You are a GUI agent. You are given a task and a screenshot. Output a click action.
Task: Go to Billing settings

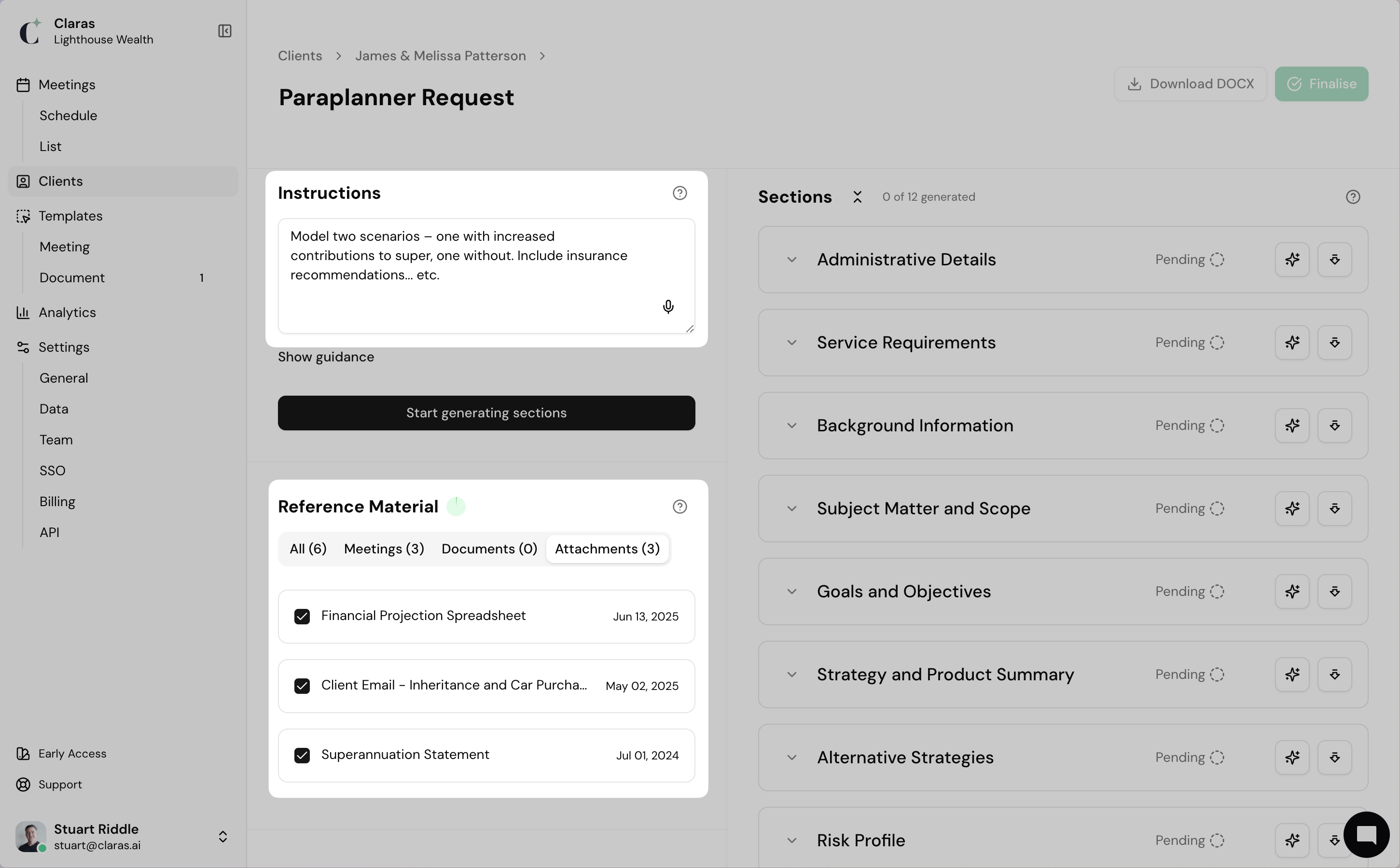coord(57,502)
